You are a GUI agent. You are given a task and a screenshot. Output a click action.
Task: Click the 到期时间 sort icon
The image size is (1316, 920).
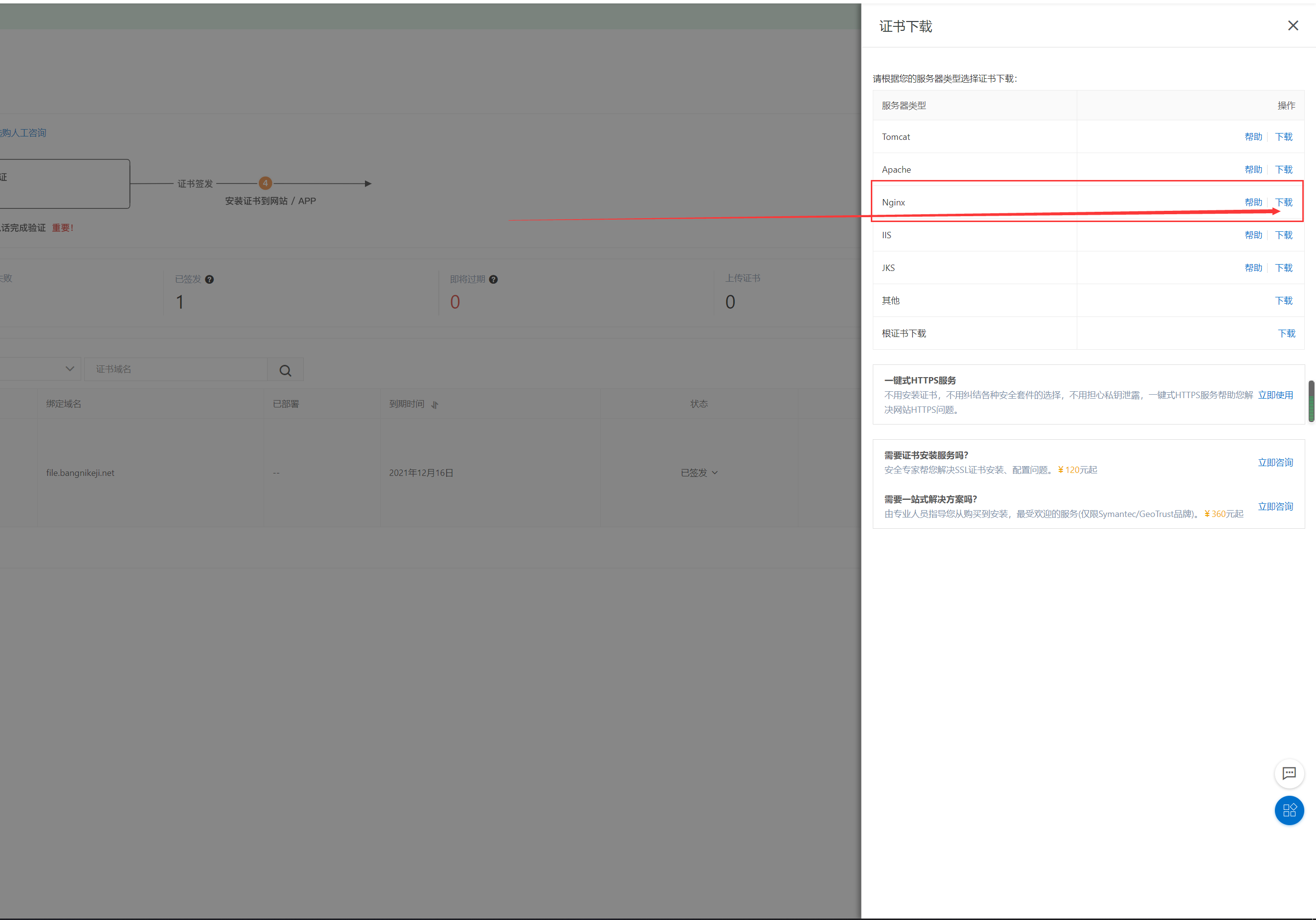tap(434, 404)
